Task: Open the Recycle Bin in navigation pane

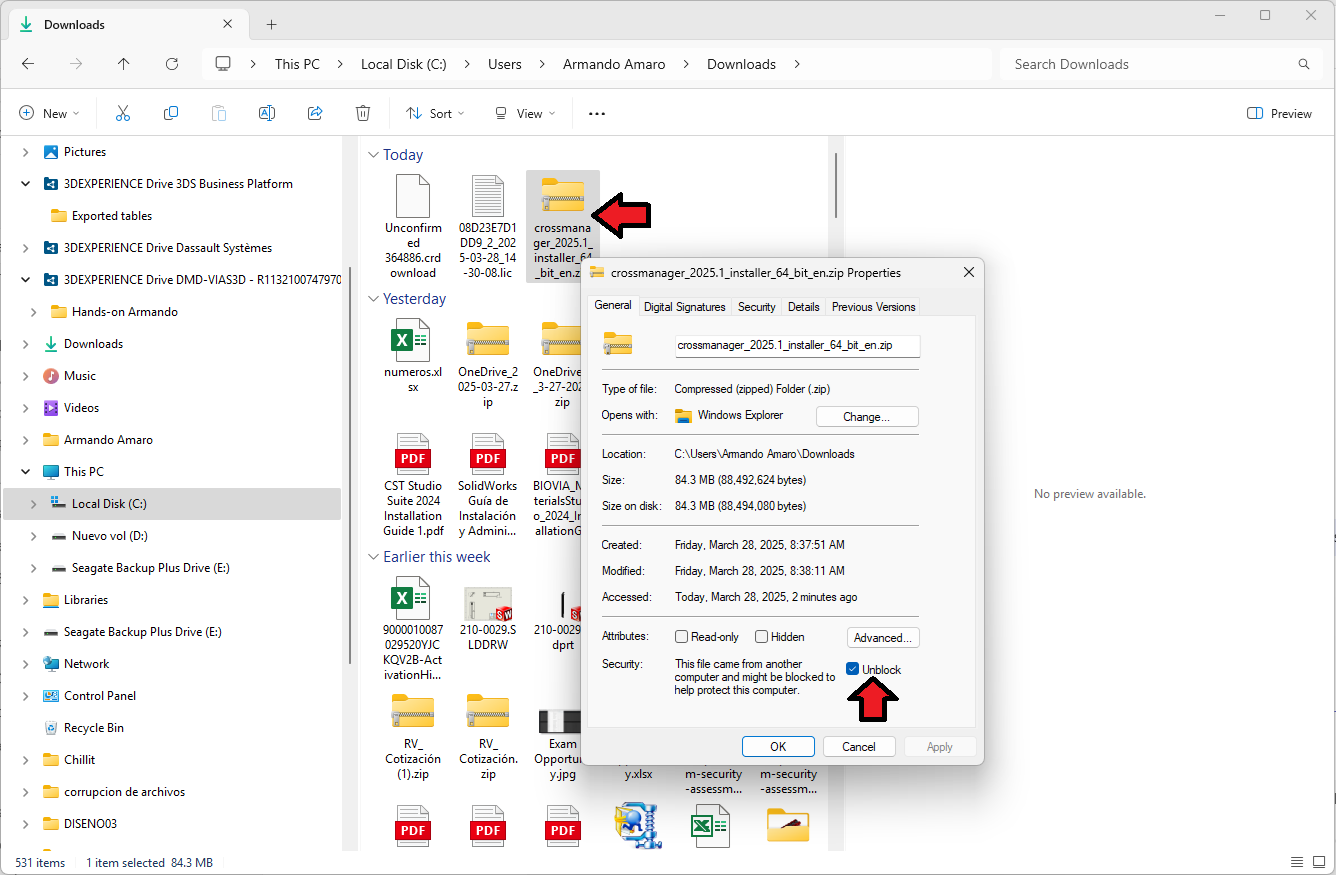Action: [94, 728]
